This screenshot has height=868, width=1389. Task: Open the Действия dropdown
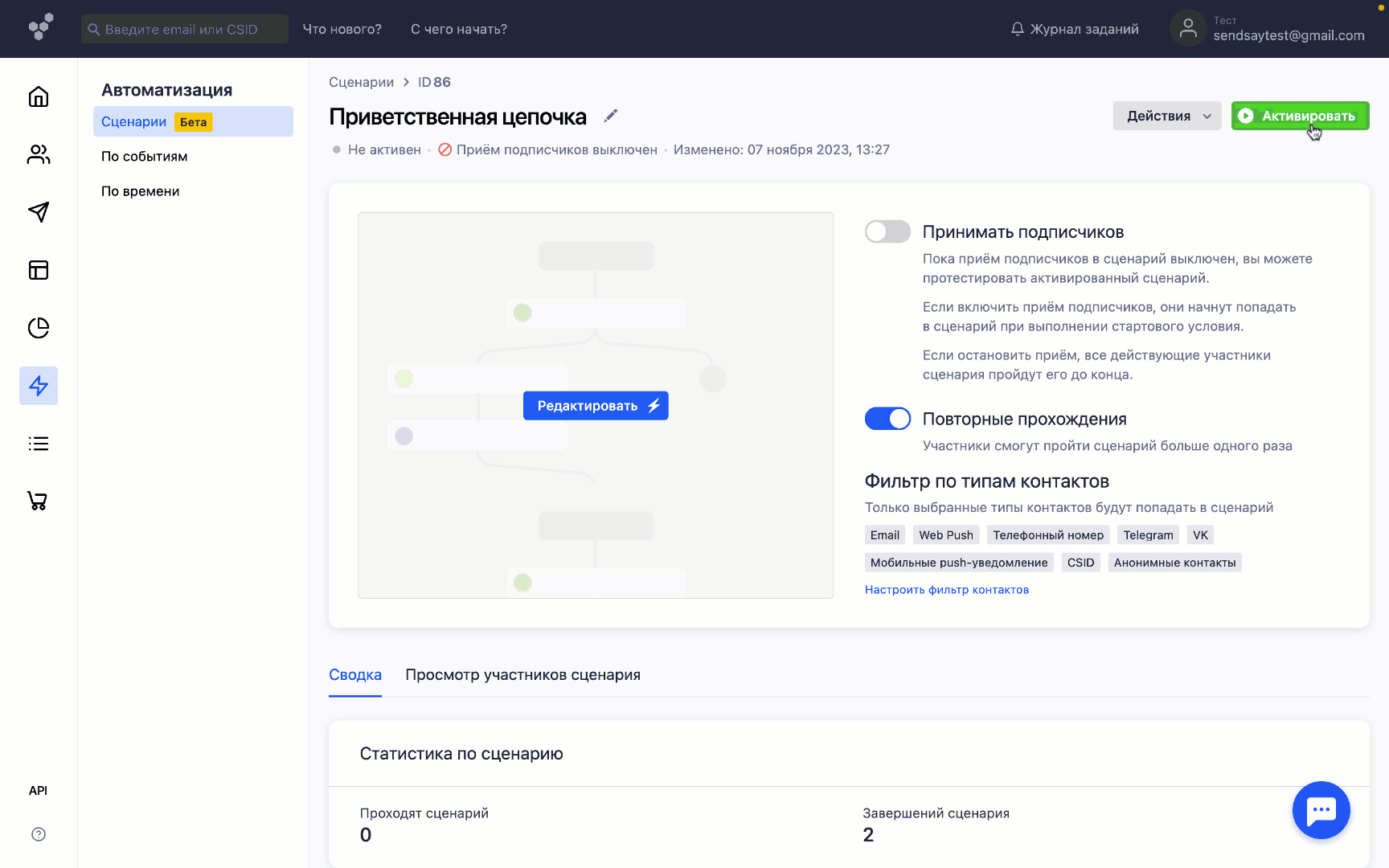(x=1166, y=115)
